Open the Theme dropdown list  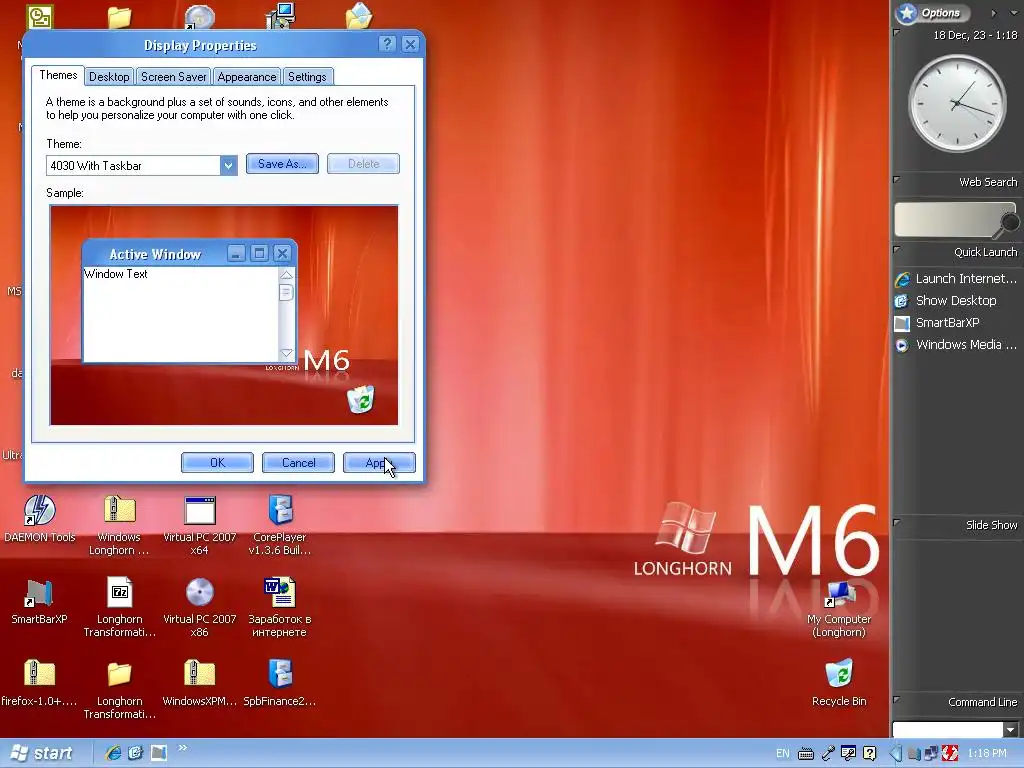pos(228,165)
